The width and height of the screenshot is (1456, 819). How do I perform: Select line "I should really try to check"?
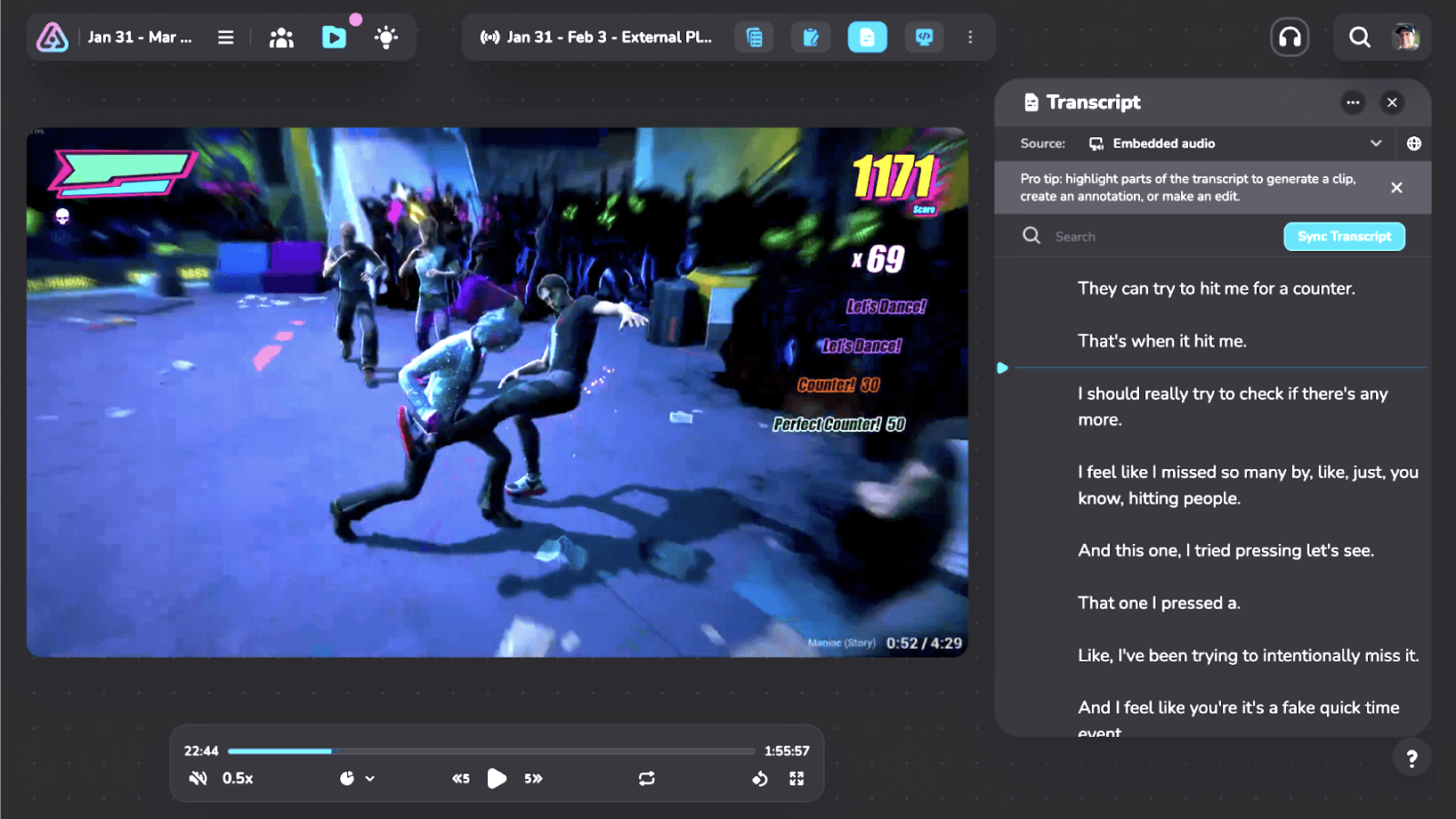[x=1233, y=407]
